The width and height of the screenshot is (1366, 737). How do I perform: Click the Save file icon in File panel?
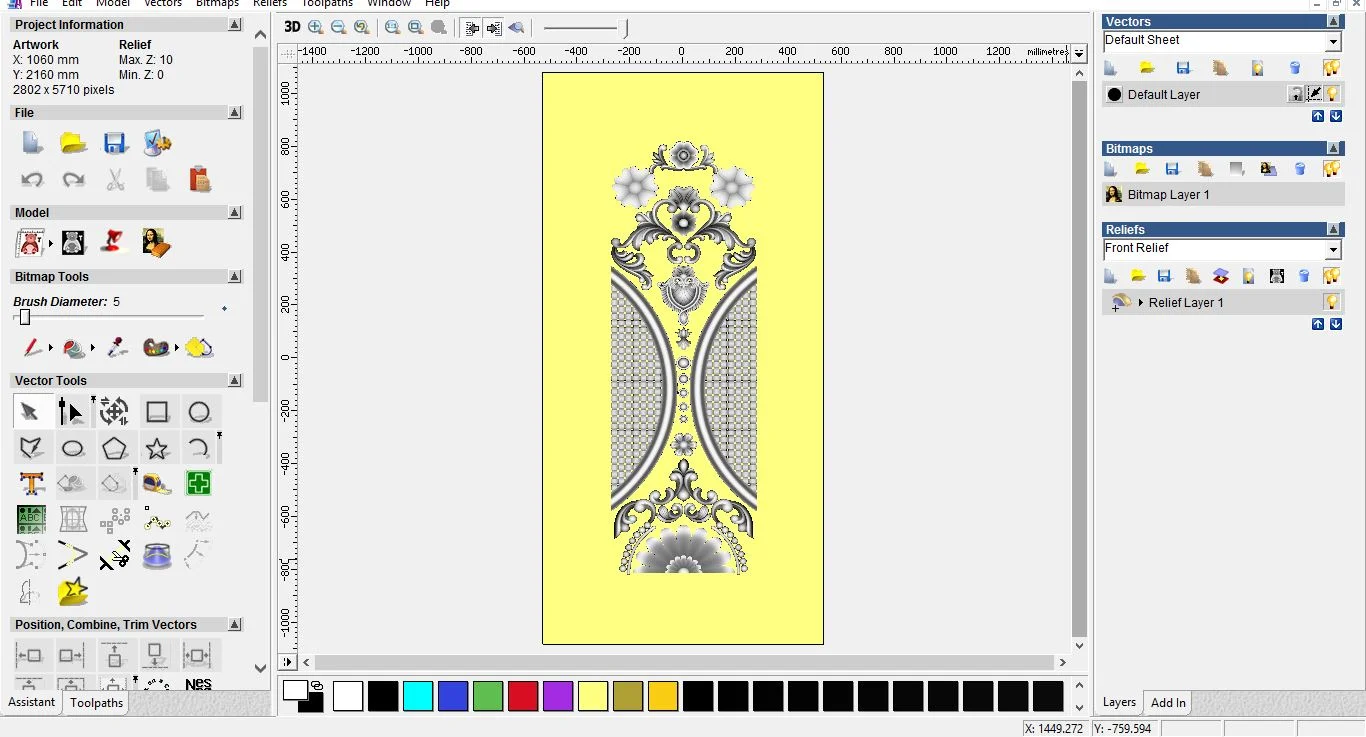point(115,143)
